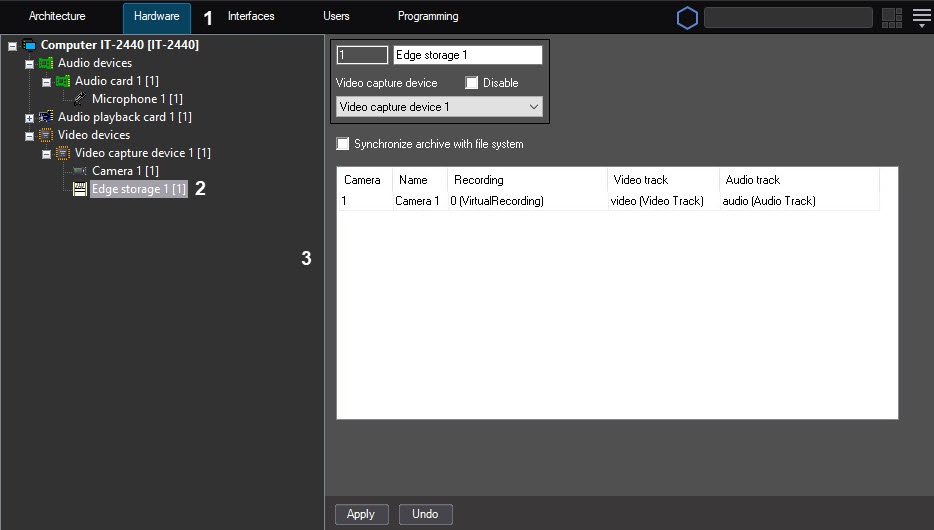Click the Video track column header
This screenshot has width=934, height=530.
pyautogui.click(x=663, y=180)
